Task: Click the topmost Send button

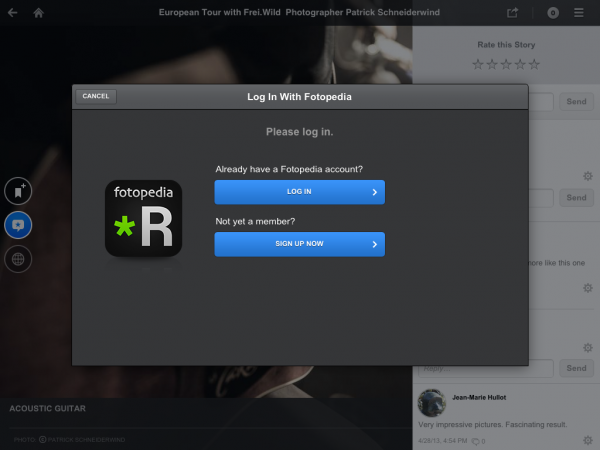Action: [576, 101]
